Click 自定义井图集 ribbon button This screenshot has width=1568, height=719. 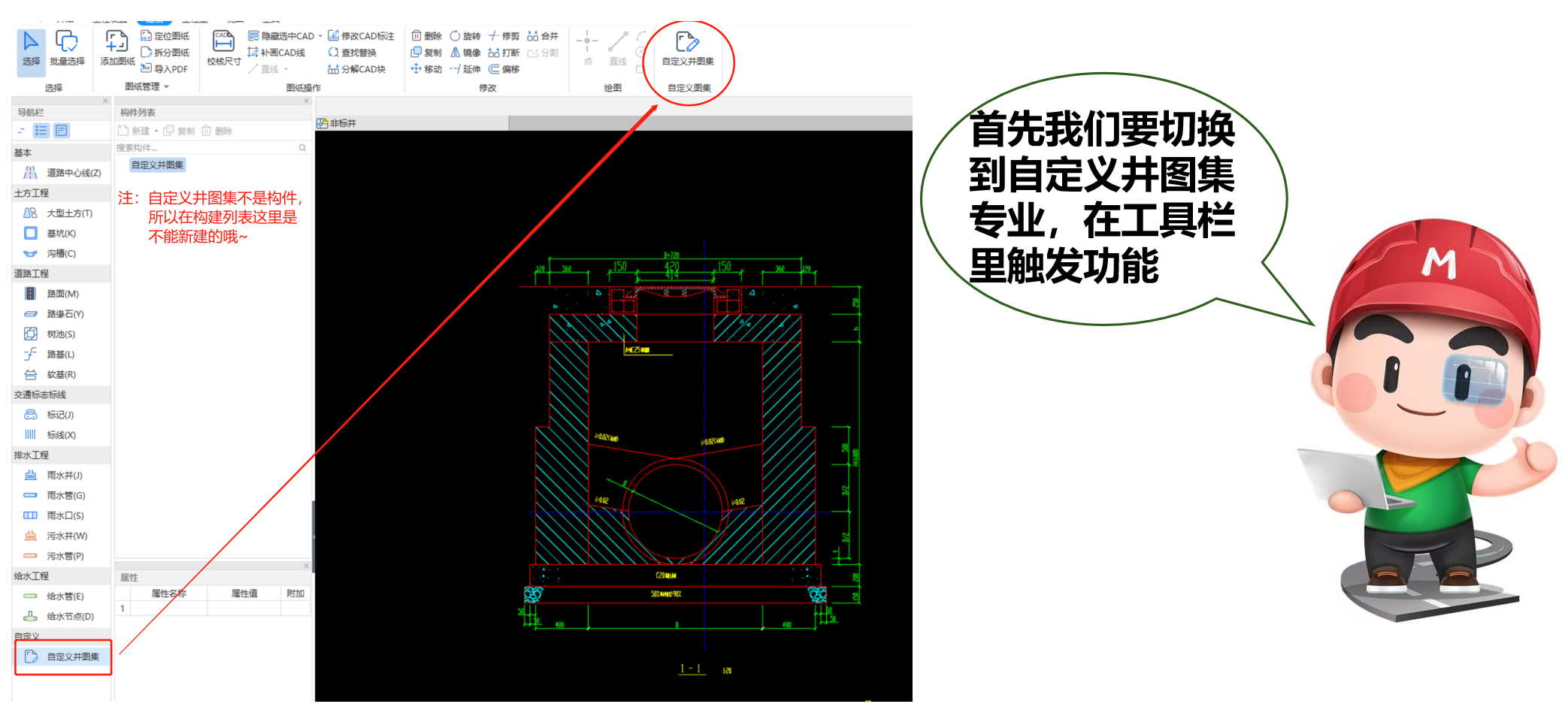click(688, 49)
